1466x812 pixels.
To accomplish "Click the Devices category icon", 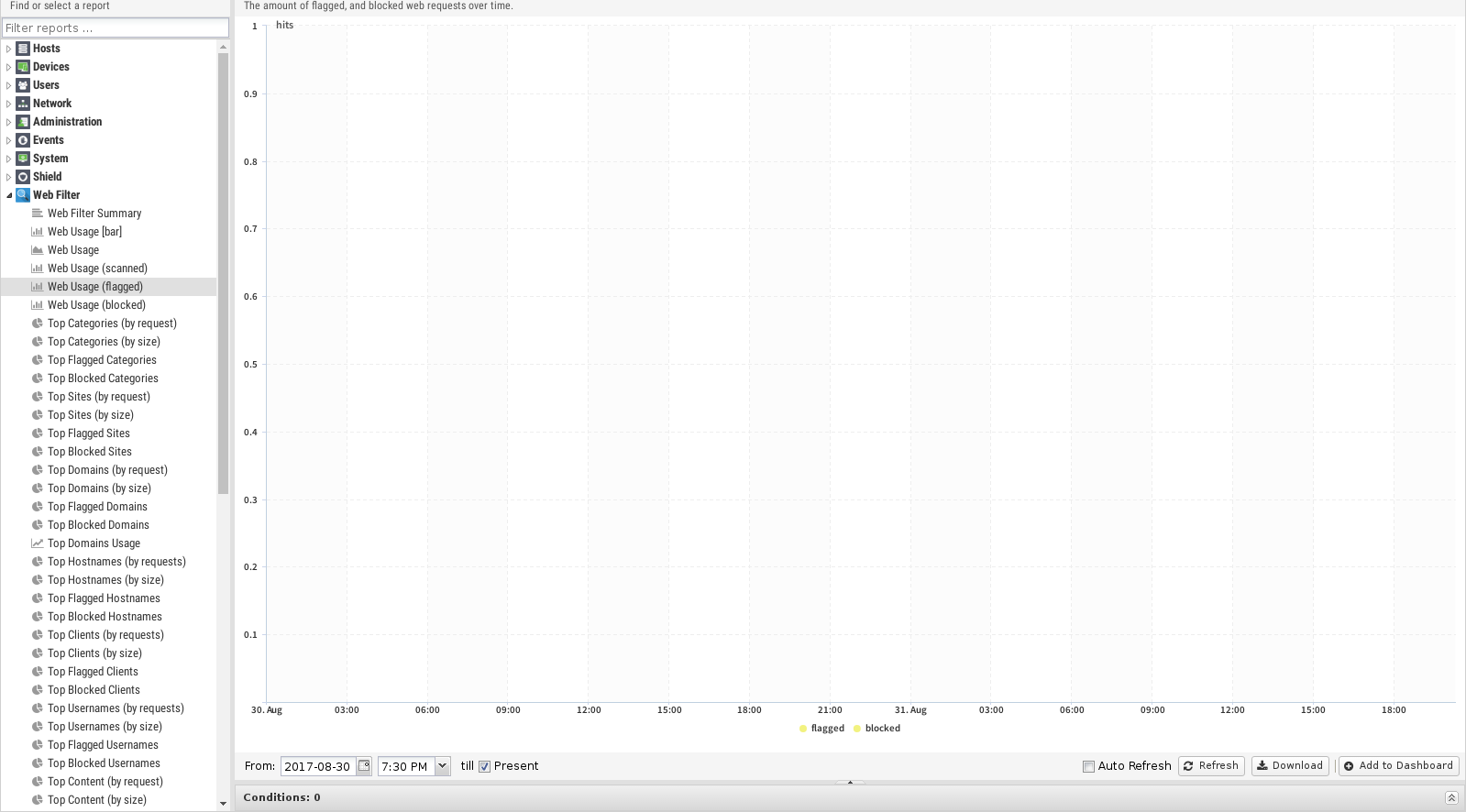I will [23, 67].
